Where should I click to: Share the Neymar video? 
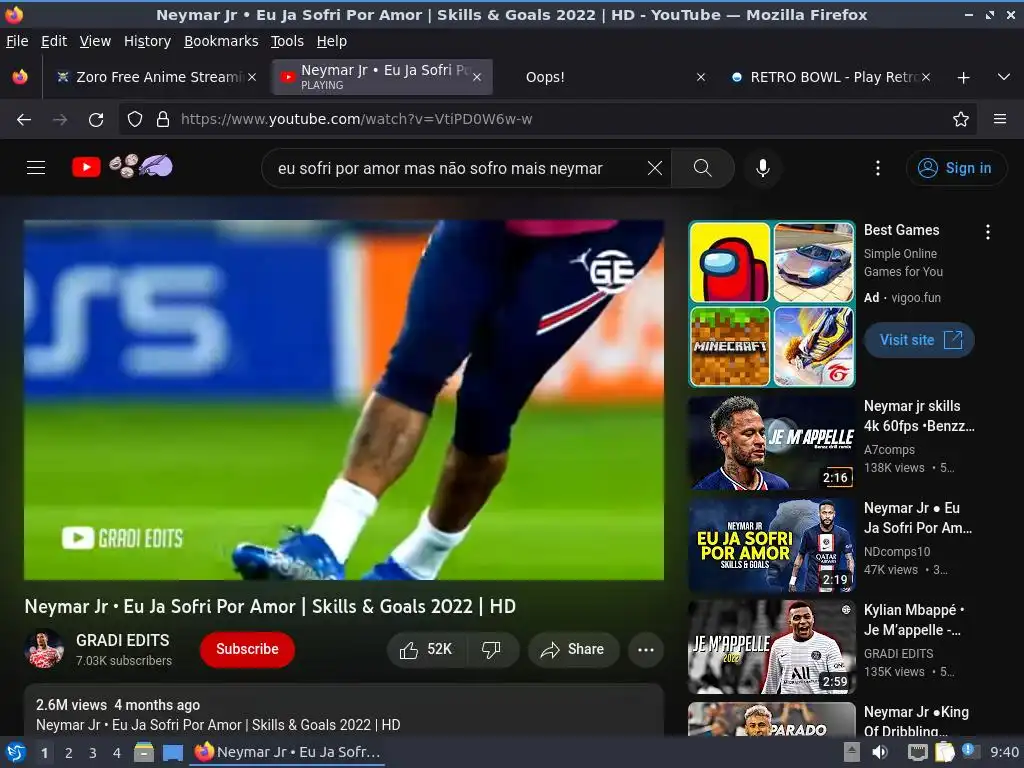tap(573, 649)
